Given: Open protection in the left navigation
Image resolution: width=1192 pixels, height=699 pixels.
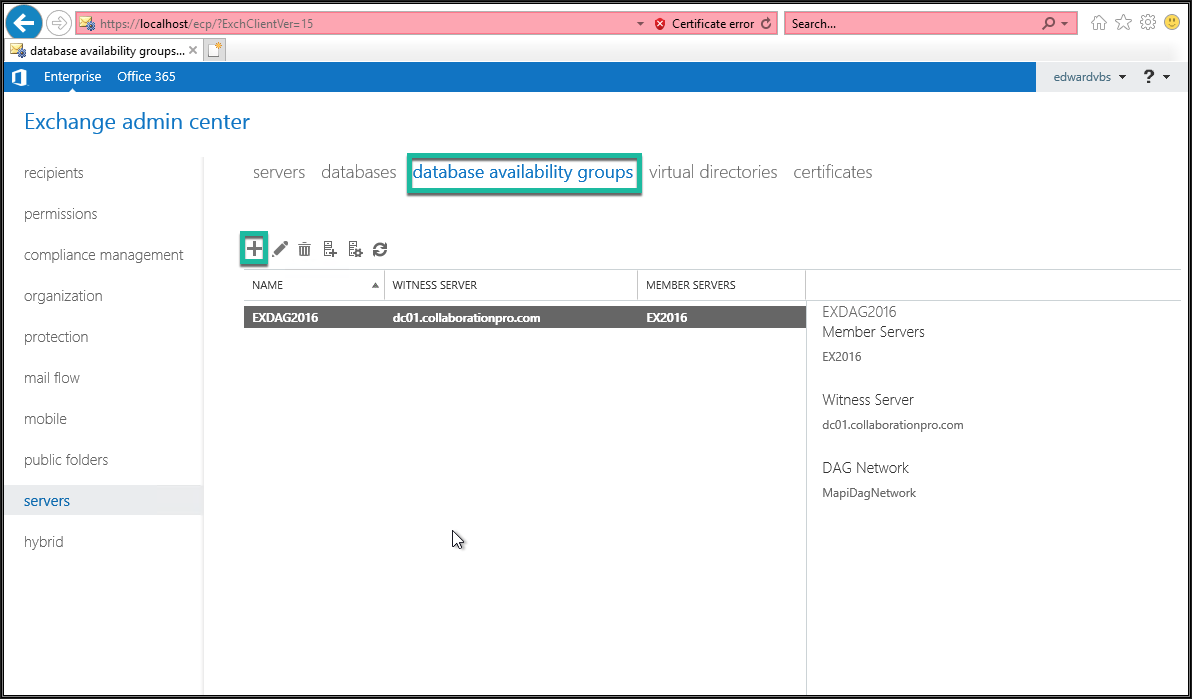Looking at the screenshot, I should coord(56,337).
